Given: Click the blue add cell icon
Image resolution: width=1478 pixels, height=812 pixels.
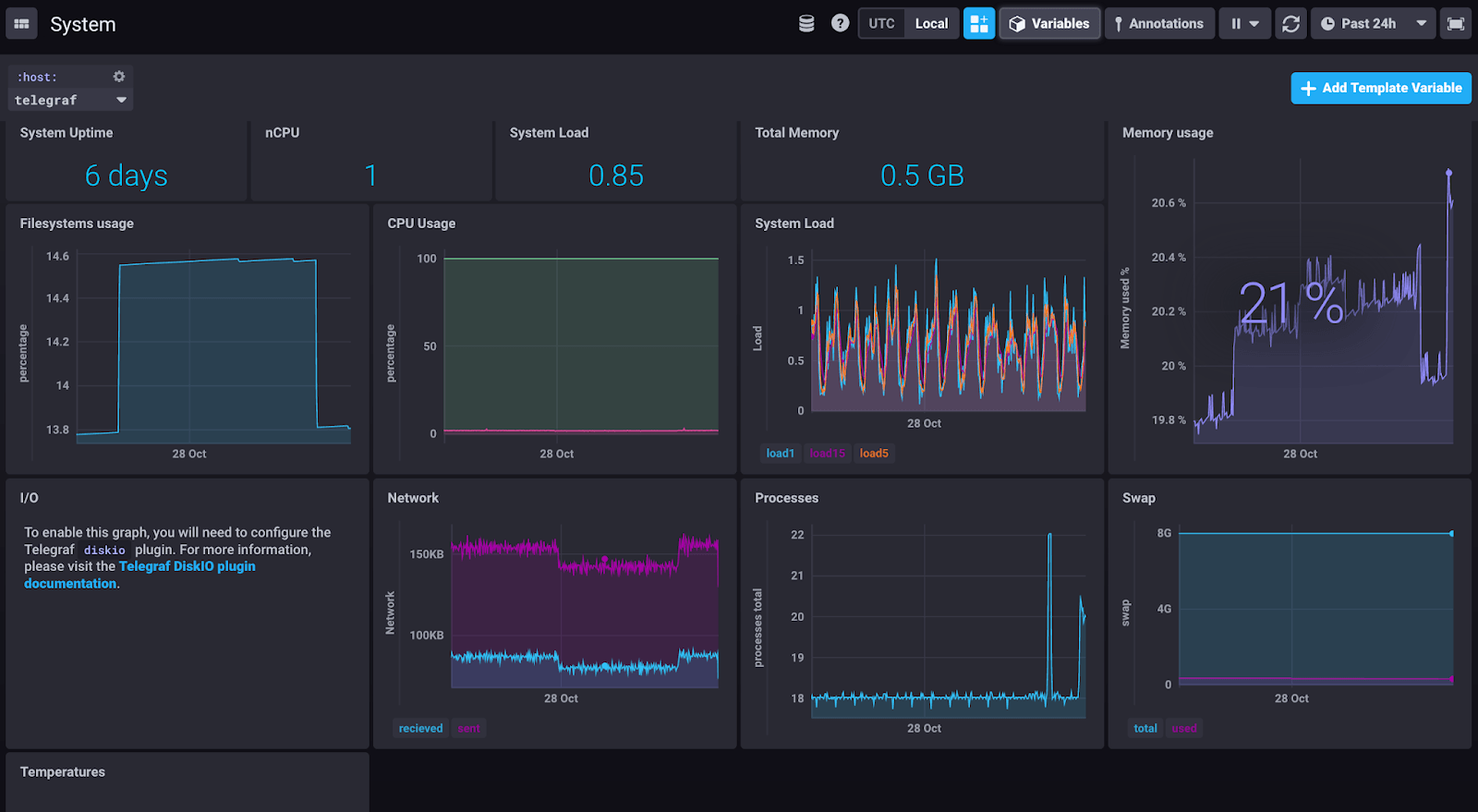Looking at the screenshot, I should 979,24.
